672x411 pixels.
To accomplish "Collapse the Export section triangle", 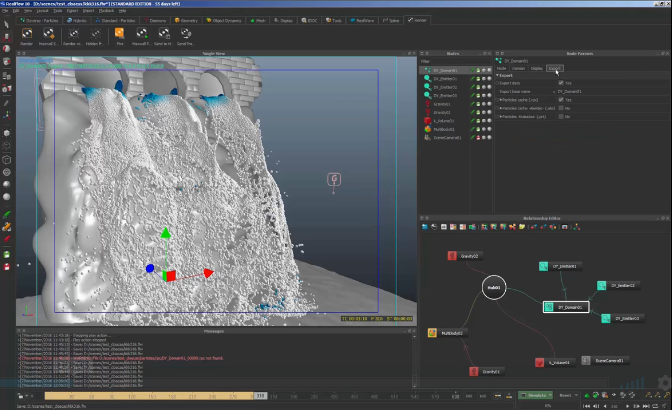I will tap(498, 75).
